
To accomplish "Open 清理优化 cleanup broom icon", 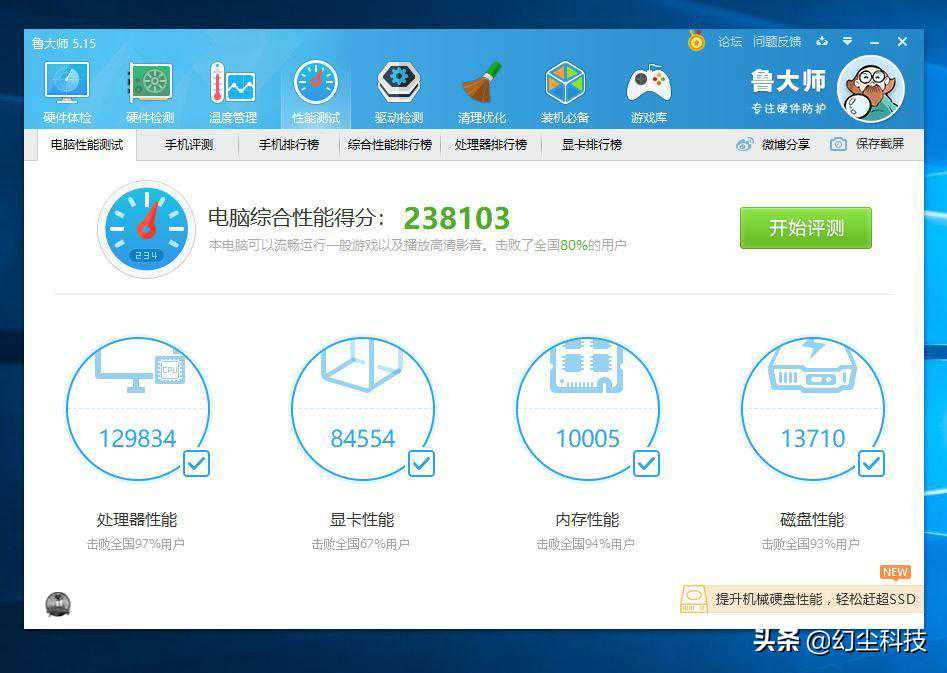I will click(481, 92).
